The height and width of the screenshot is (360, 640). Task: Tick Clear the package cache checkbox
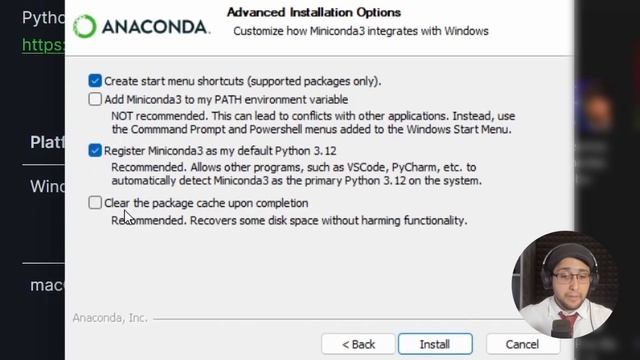(x=95, y=202)
